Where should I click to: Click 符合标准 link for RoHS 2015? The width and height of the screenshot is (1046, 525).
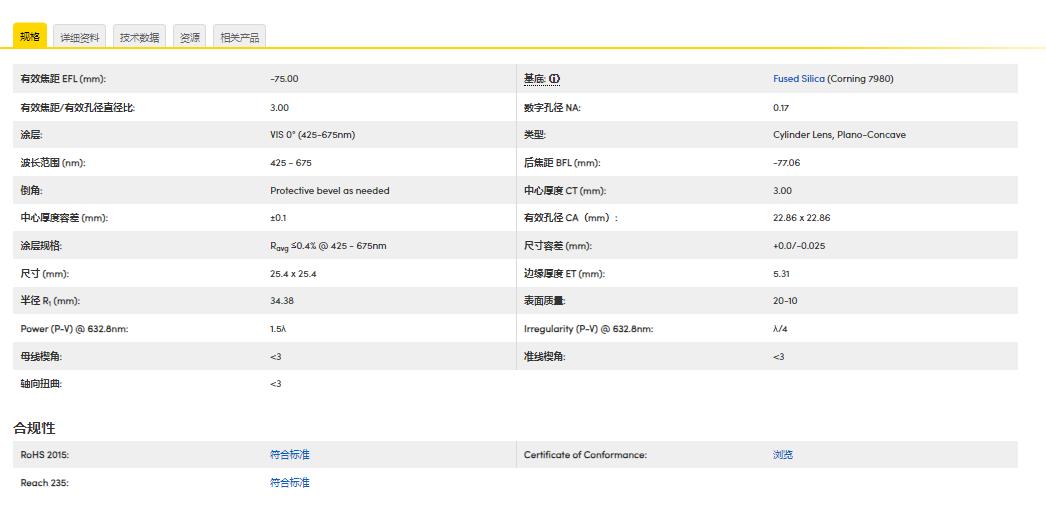[x=290, y=455]
